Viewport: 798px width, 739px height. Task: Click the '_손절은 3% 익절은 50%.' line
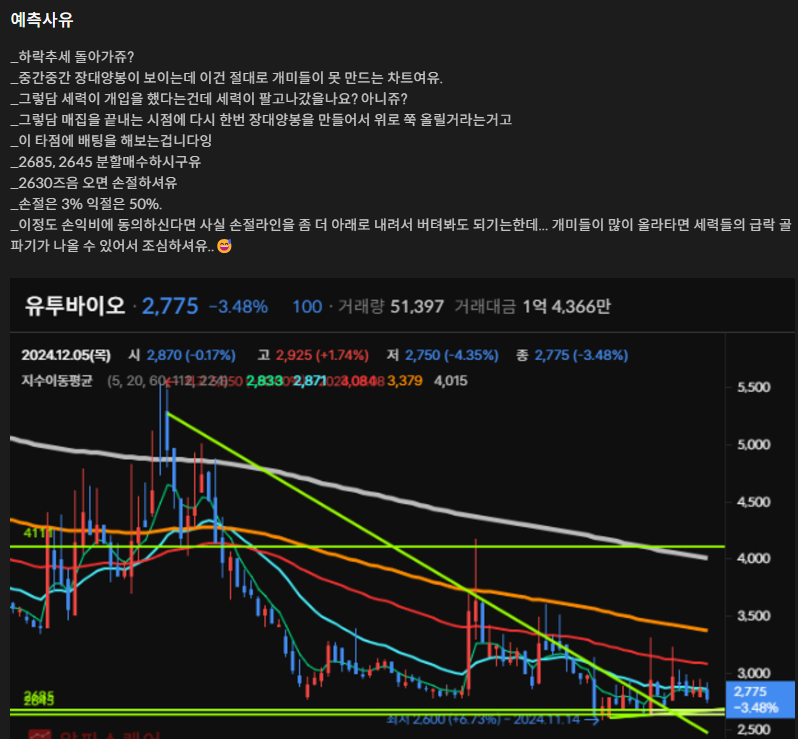point(86,204)
